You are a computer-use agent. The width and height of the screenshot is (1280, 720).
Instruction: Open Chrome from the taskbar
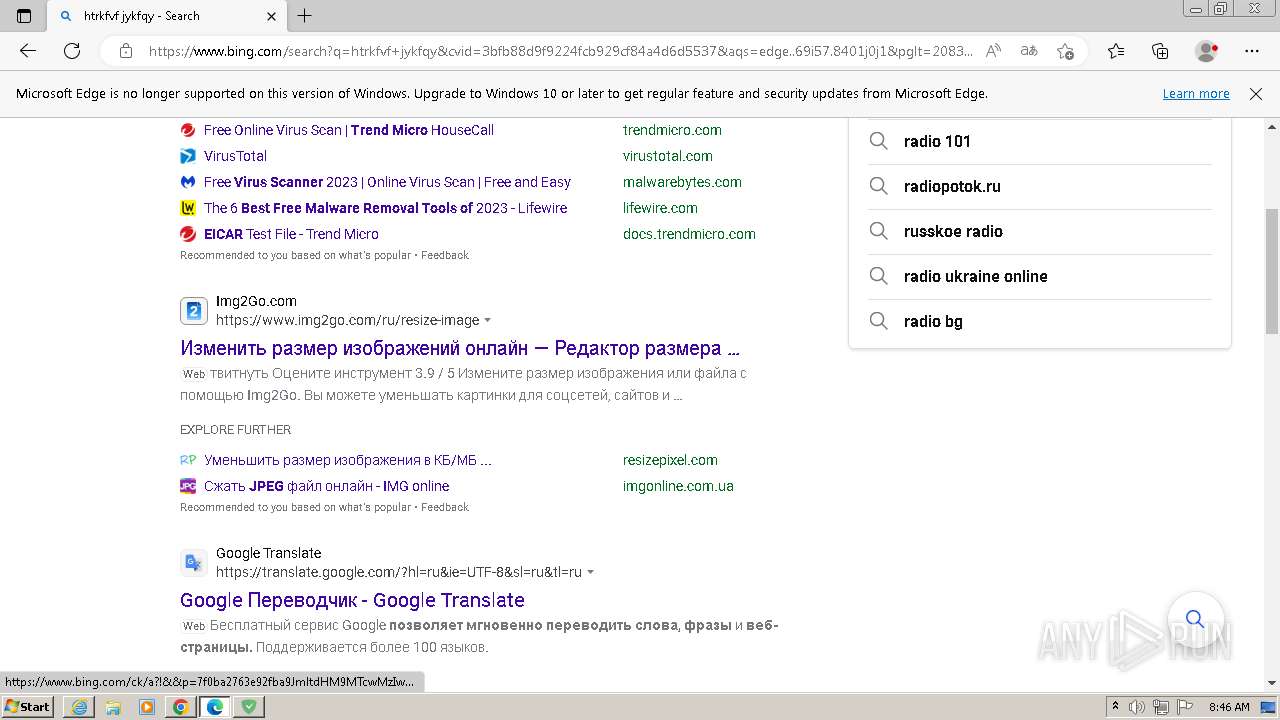(x=180, y=707)
